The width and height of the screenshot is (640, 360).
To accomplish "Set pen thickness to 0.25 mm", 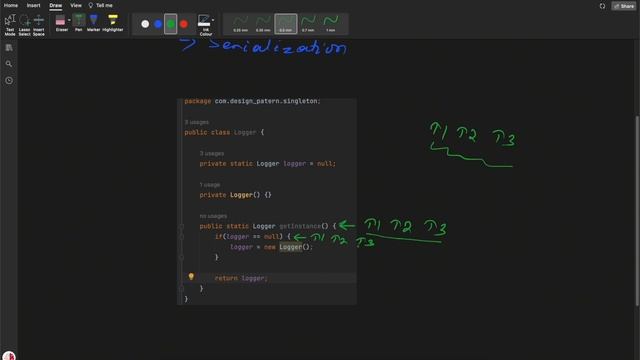I will [x=240, y=24].
